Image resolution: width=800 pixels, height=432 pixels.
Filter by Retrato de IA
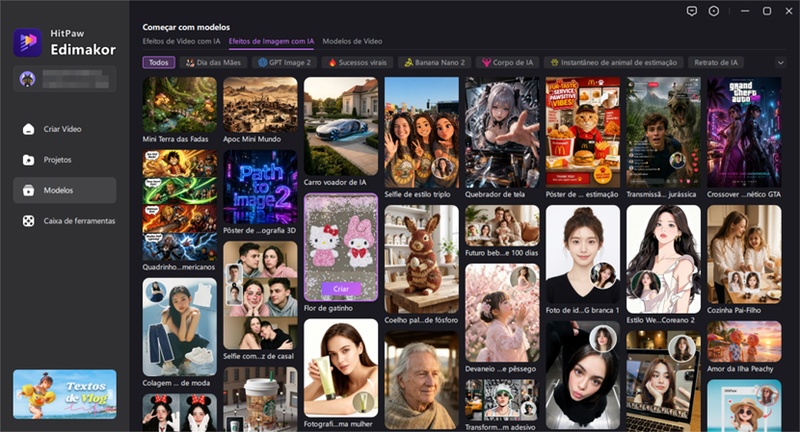[716, 63]
